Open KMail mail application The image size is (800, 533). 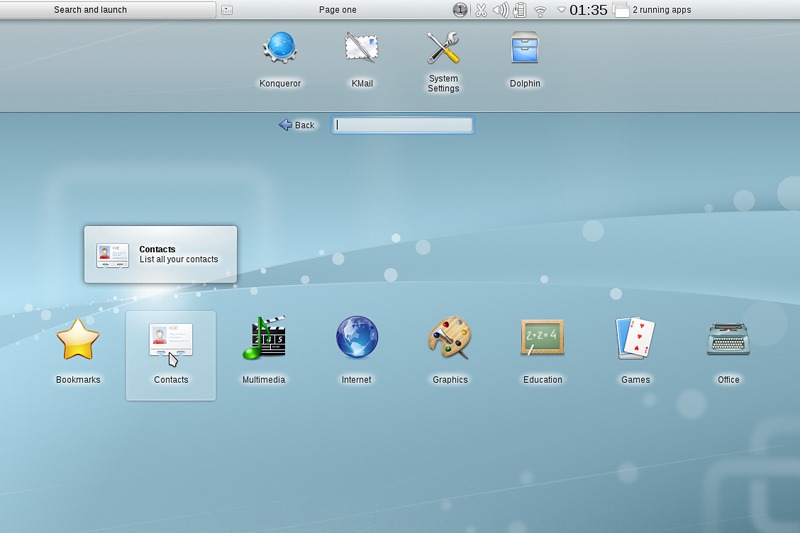[x=362, y=60]
